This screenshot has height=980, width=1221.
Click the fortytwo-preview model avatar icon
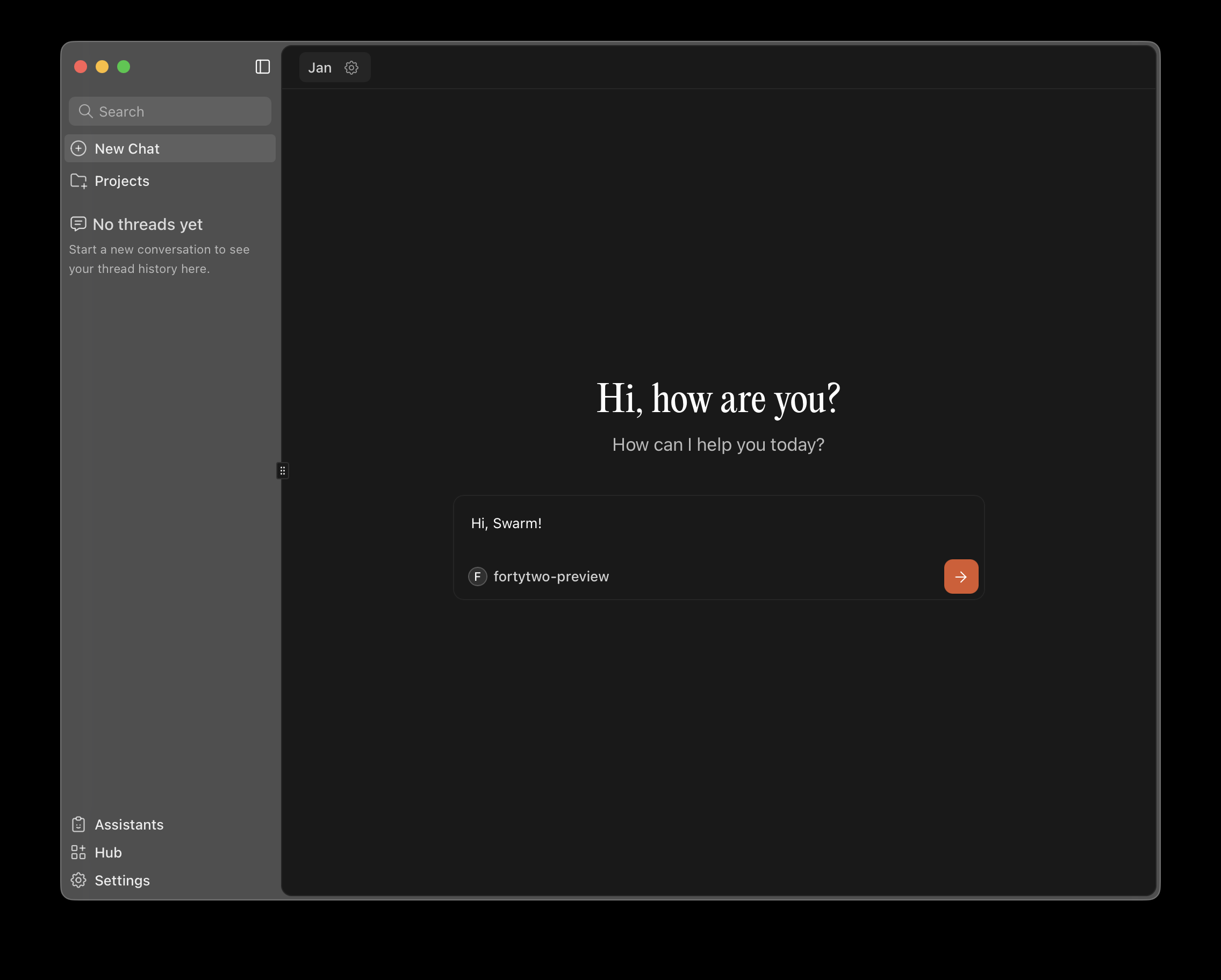(x=477, y=577)
